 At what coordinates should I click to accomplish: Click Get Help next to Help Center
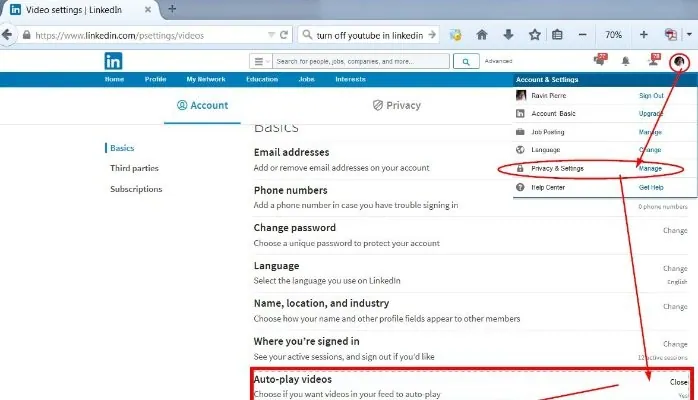click(651, 187)
